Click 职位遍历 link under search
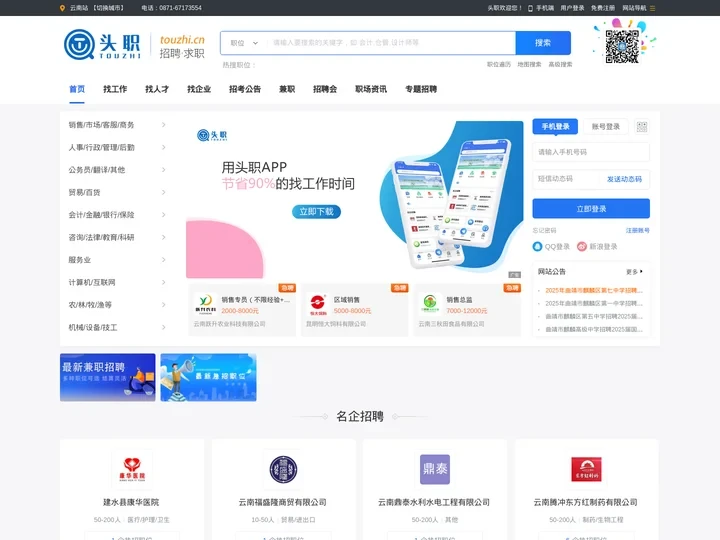The image size is (720, 540). pyautogui.click(x=499, y=65)
